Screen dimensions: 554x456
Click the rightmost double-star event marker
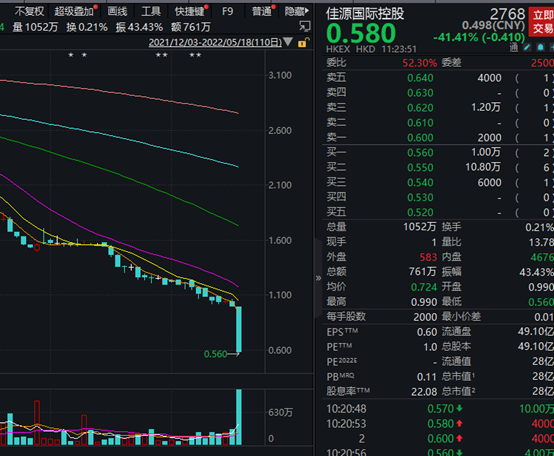195,55
